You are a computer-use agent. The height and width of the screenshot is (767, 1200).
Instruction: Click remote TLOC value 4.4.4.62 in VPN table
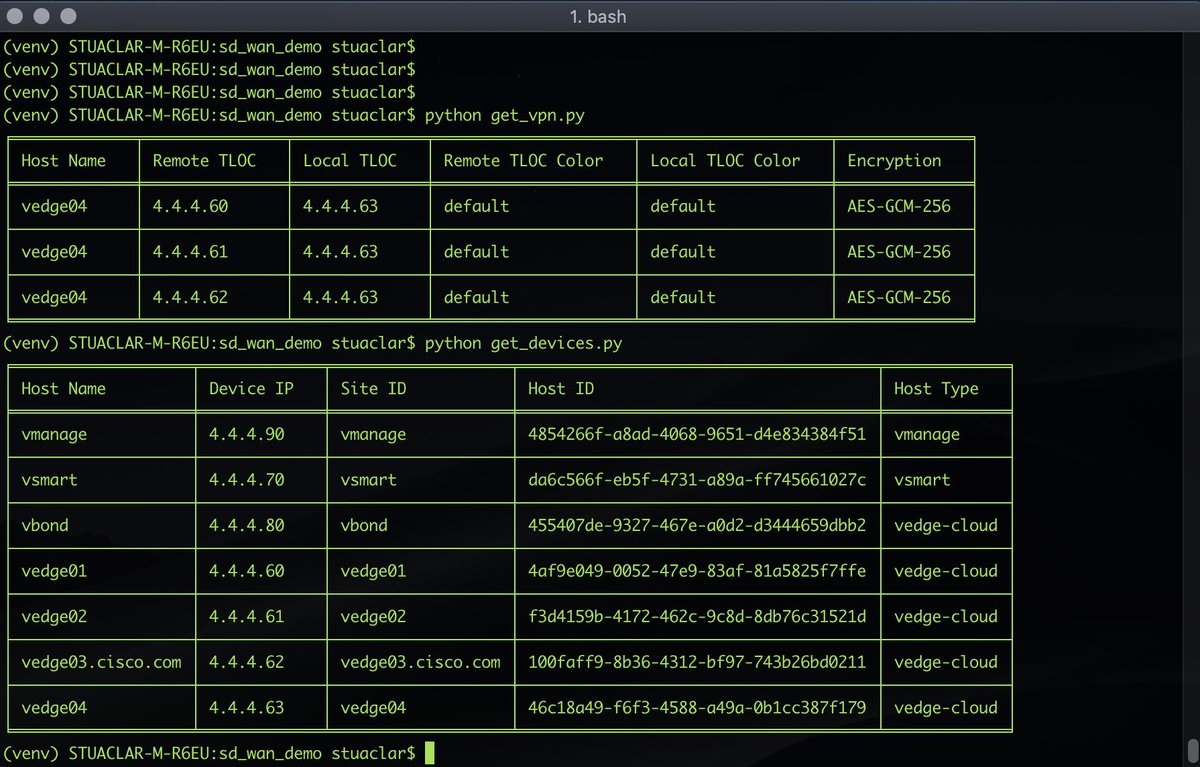(190, 297)
